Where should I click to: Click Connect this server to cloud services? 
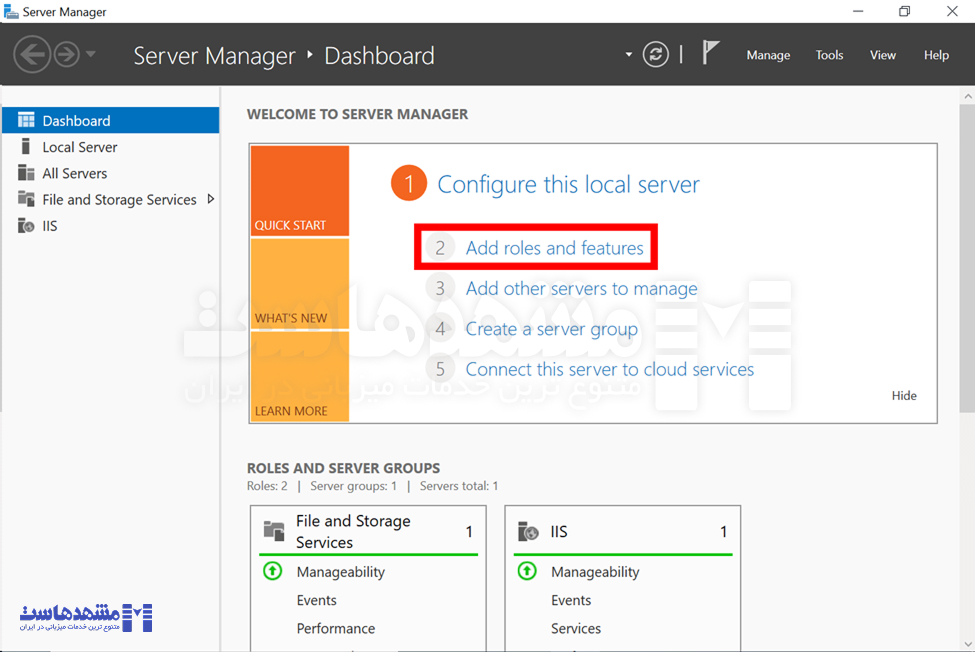(609, 369)
